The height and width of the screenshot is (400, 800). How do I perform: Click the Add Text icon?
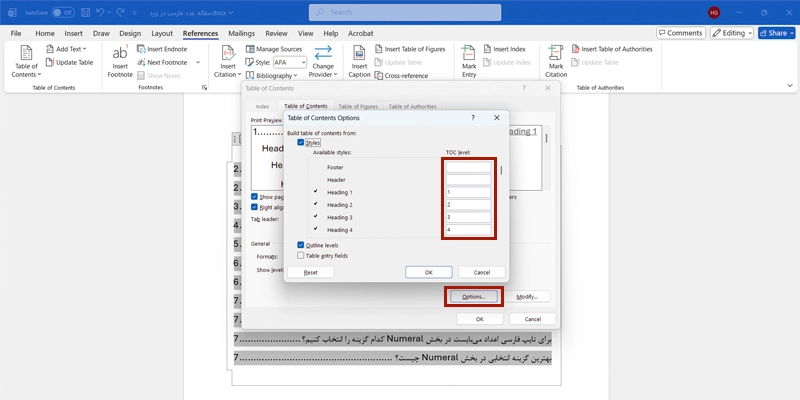tap(50, 49)
